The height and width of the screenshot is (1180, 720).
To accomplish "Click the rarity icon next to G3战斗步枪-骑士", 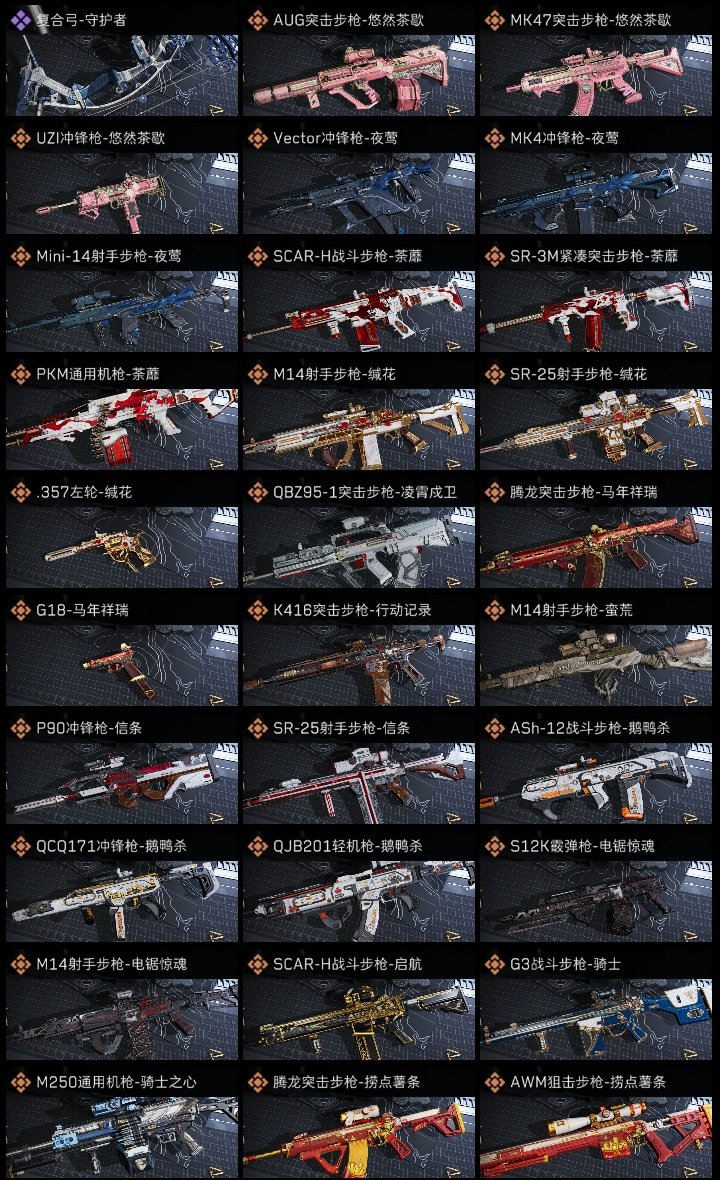I will coord(495,964).
